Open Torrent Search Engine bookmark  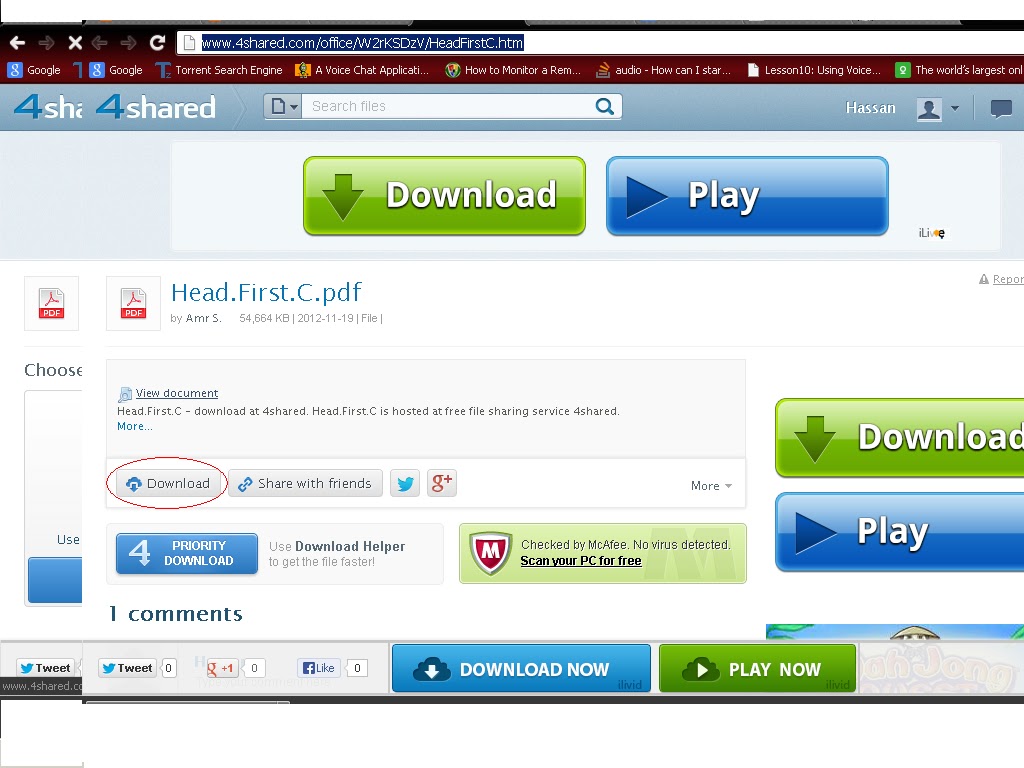click(x=219, y=70)
